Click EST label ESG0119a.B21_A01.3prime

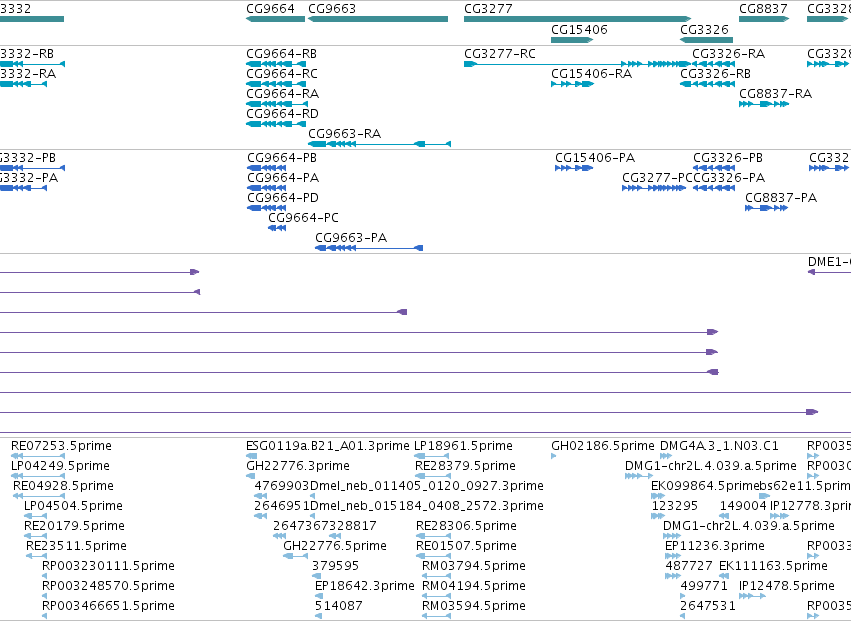(328, 446)
